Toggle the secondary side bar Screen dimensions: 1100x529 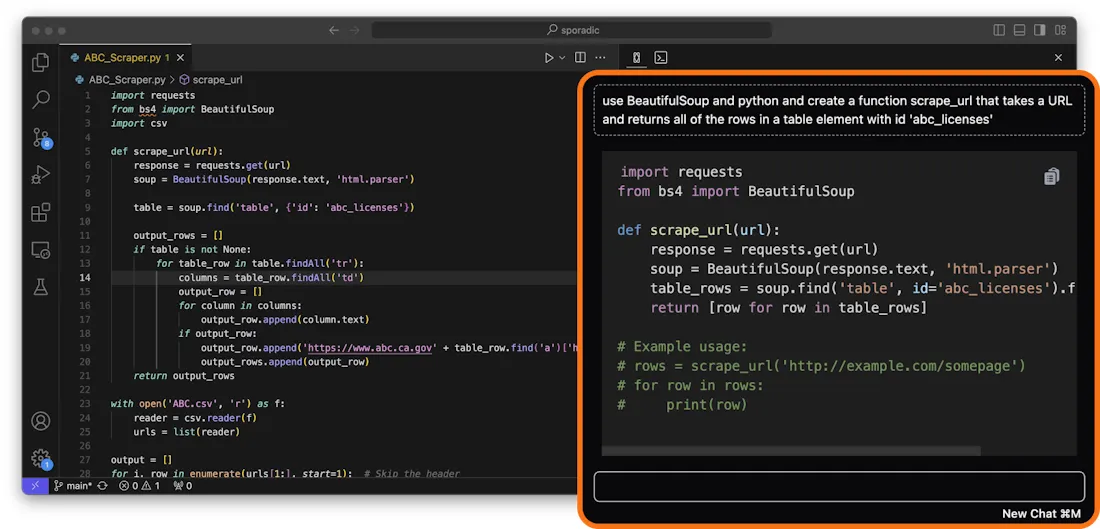point(1040,30)
